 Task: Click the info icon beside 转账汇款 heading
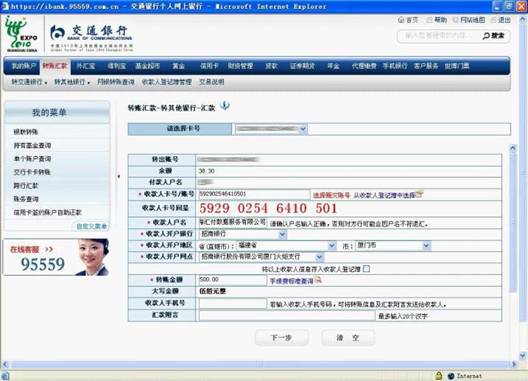click(x=225, y=106)
